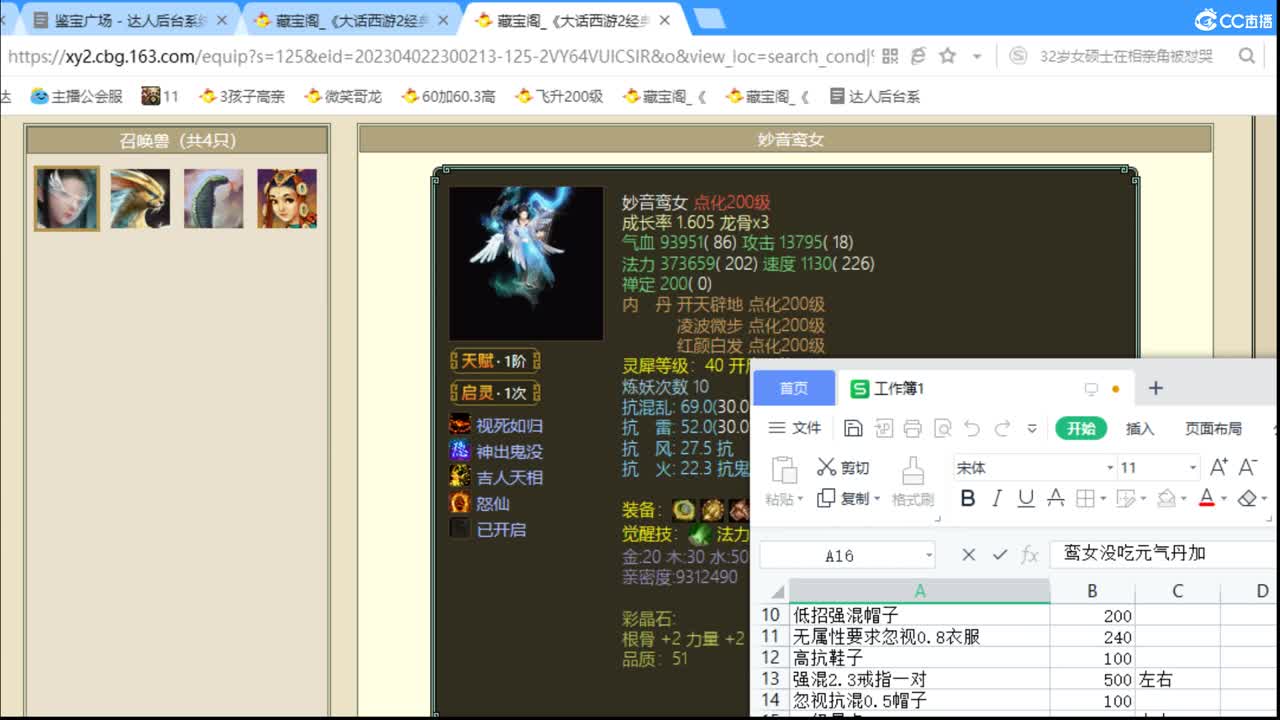Open the 微笑哥龙 bookmark
1280x720 pixels.
point(343,96)
